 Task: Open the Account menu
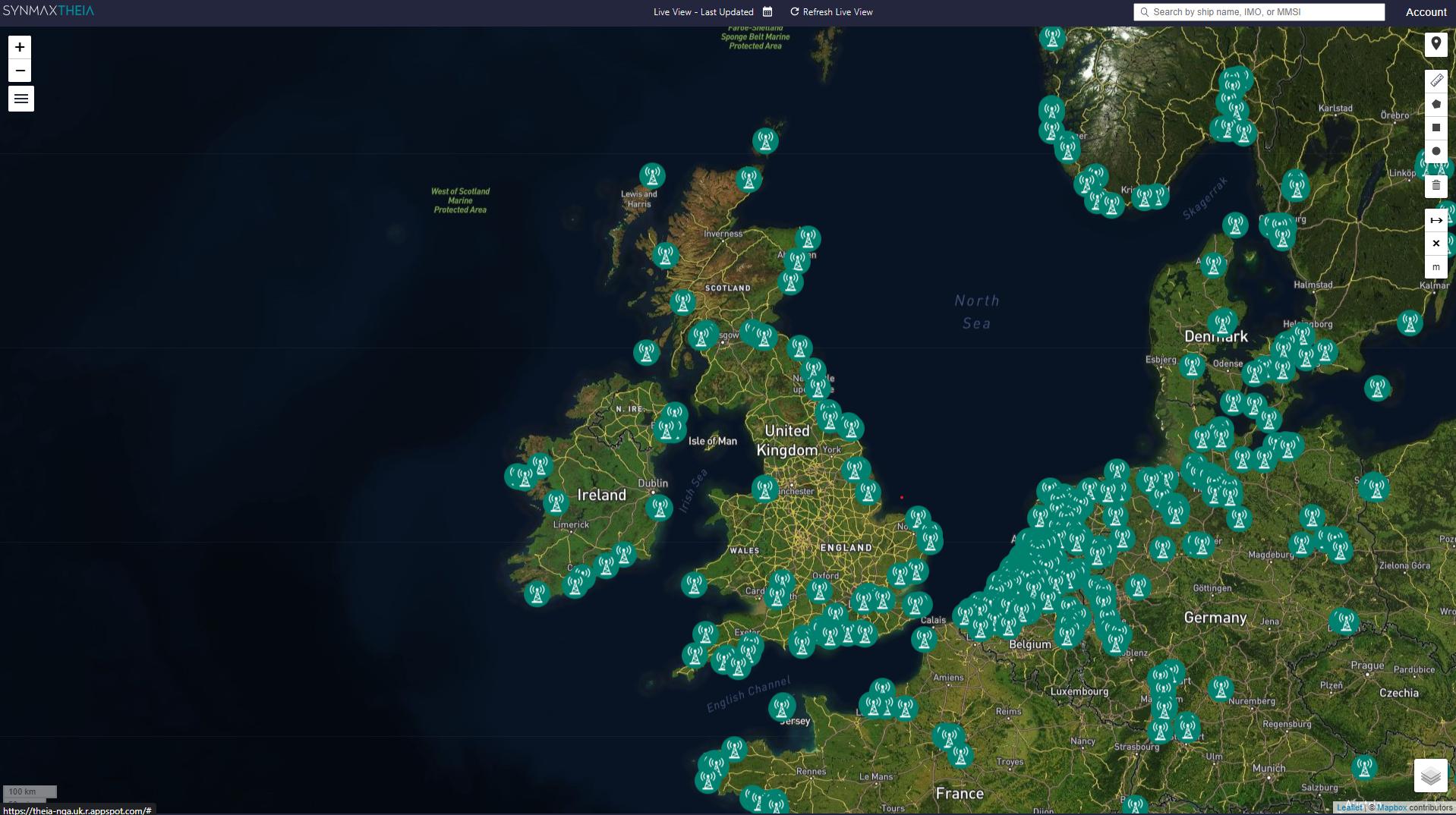pos(1426,12)
